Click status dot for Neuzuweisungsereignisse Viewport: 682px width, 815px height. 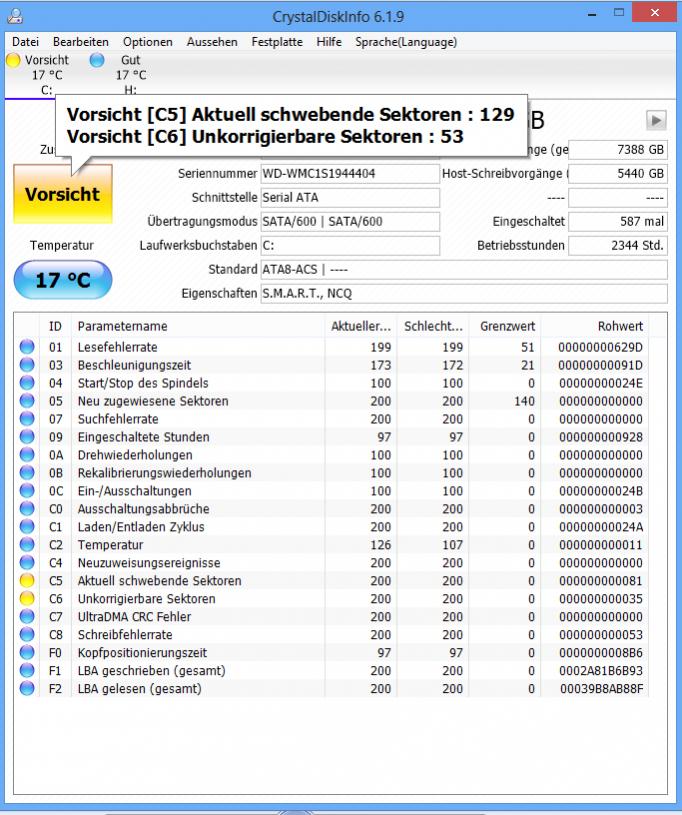click(x=27, y=562)
